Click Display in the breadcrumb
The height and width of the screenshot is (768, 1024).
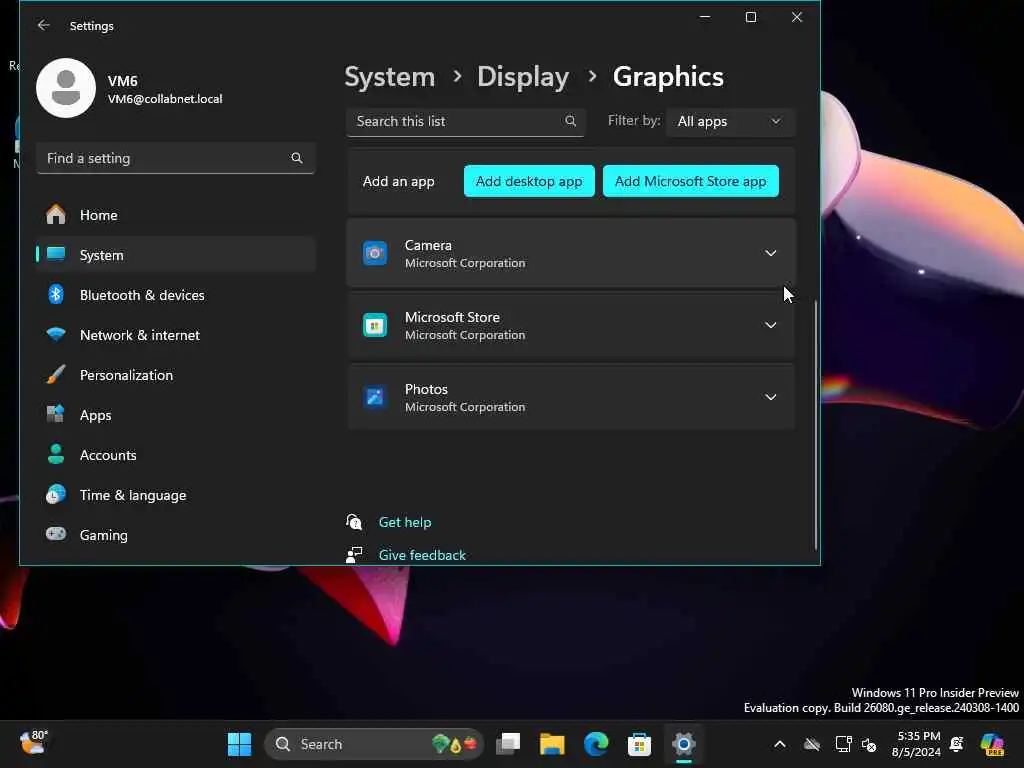click(x=523, y=77)
